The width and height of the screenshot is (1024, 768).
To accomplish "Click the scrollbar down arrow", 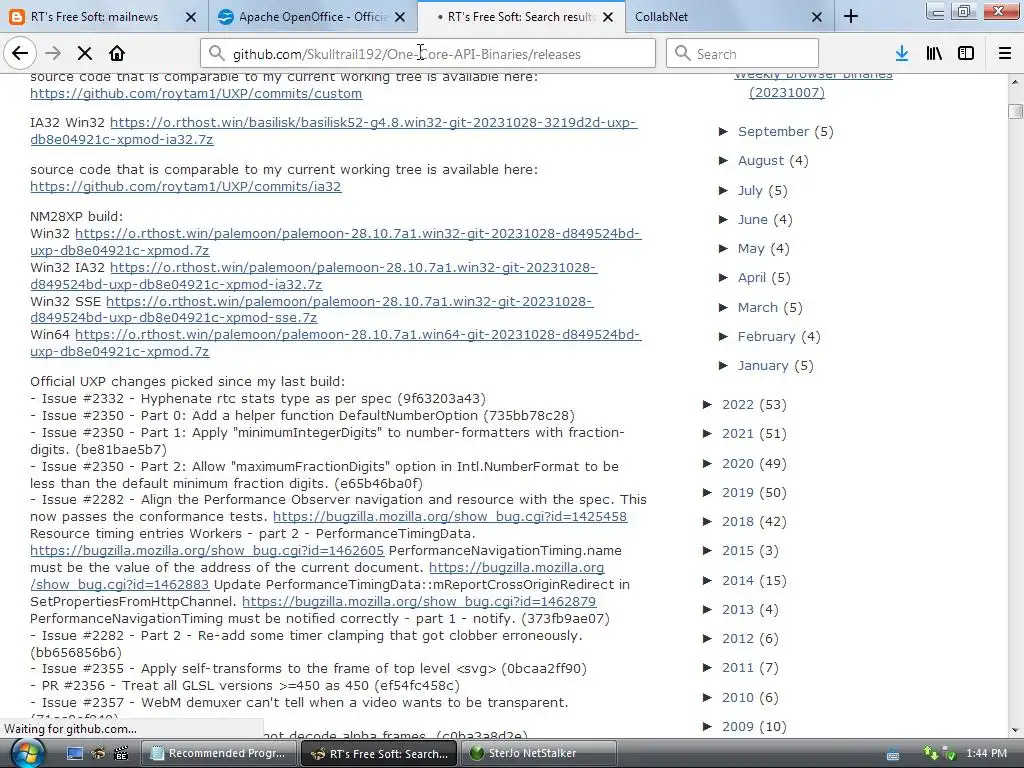I will pos(1015,730).
